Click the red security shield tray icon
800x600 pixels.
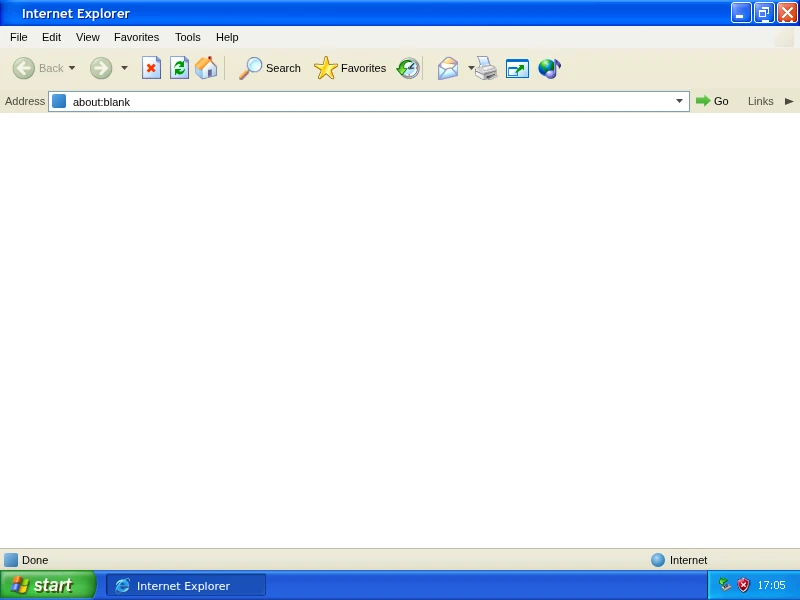[x=743, y=585]
